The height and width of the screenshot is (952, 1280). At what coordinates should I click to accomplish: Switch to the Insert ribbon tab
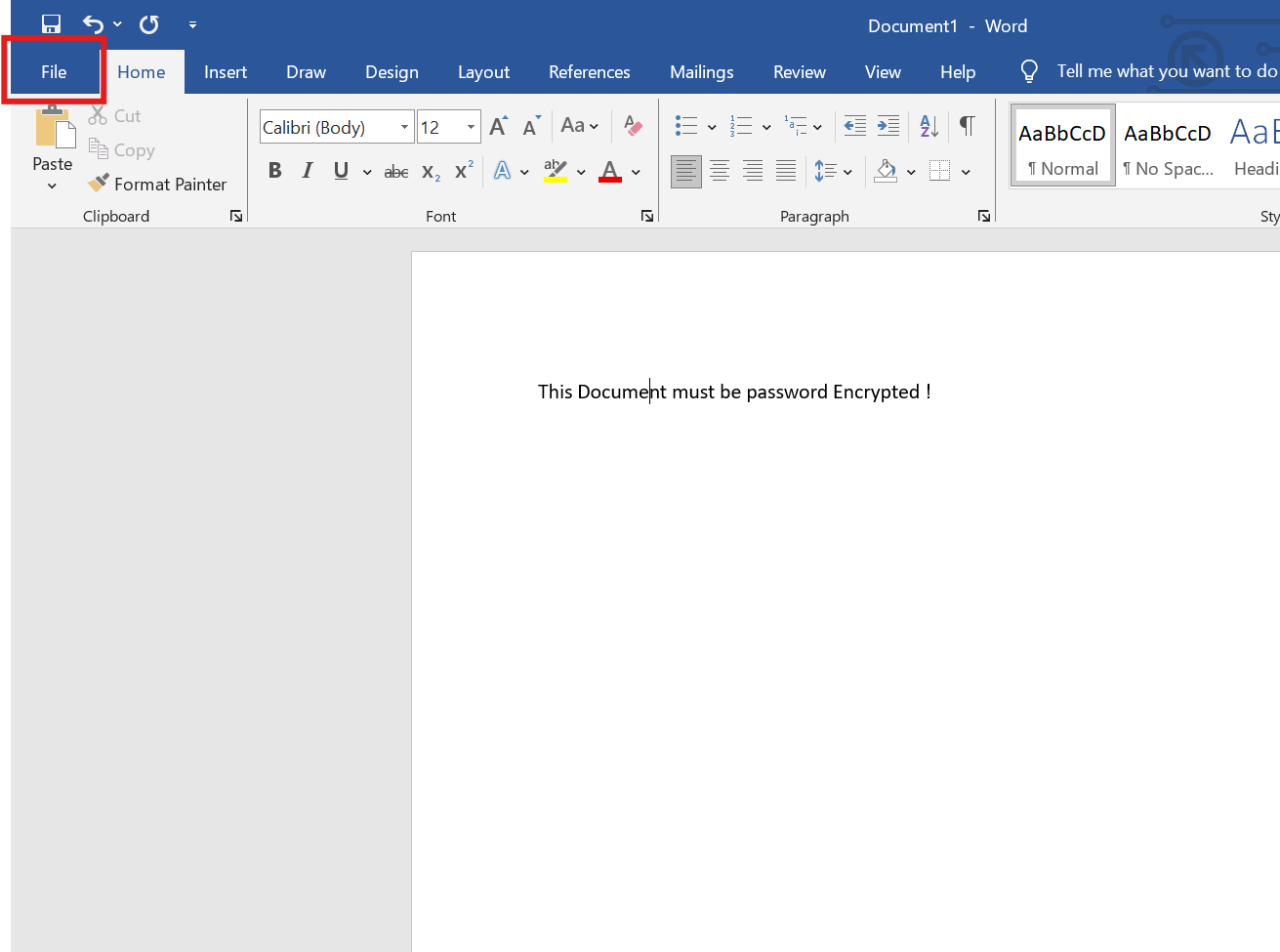(x=226, y=72)
